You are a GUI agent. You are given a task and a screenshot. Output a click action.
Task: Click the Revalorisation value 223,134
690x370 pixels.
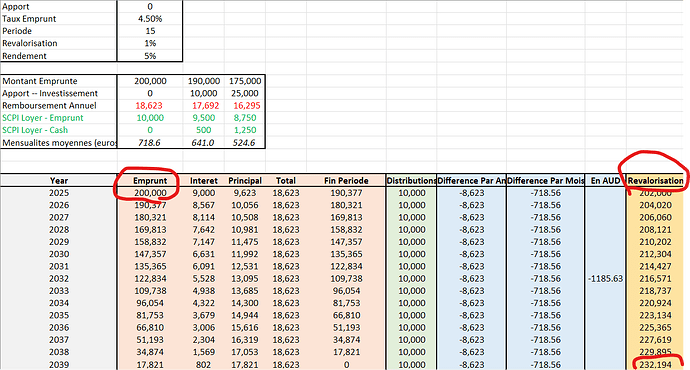(656, 315)
